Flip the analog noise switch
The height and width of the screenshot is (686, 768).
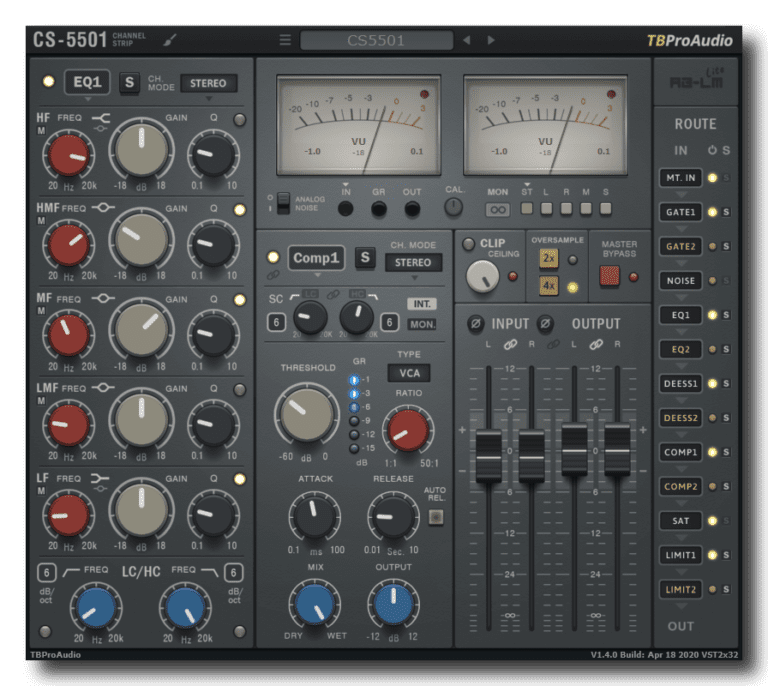283,203
